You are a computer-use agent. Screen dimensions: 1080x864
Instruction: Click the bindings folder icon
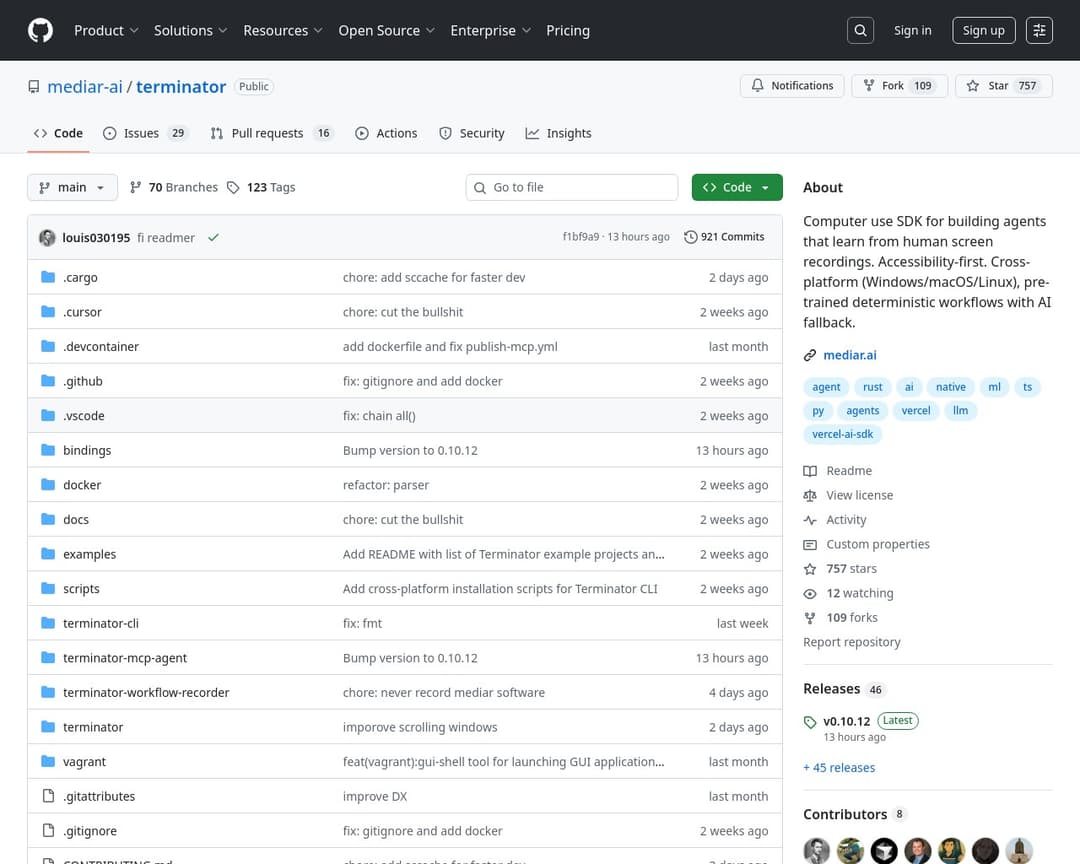point(47,450)
